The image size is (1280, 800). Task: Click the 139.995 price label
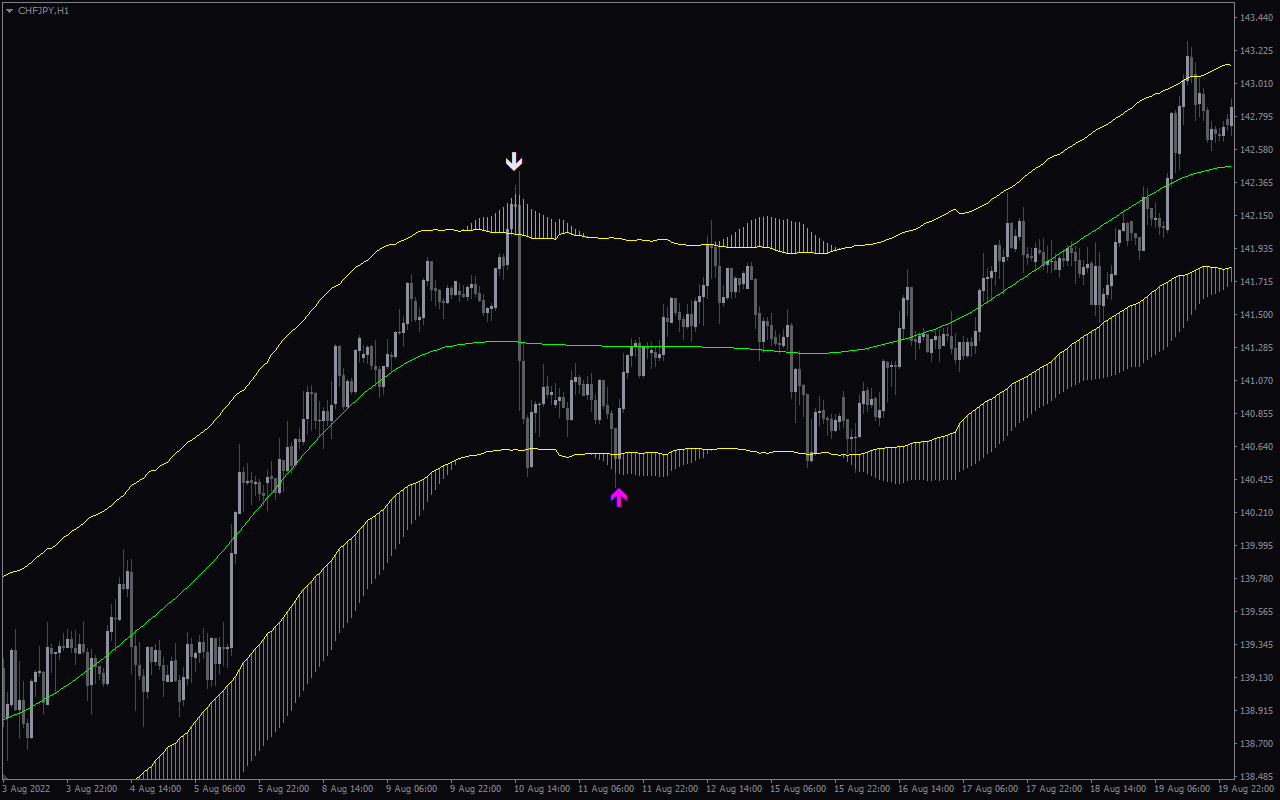coord(1255,546)
